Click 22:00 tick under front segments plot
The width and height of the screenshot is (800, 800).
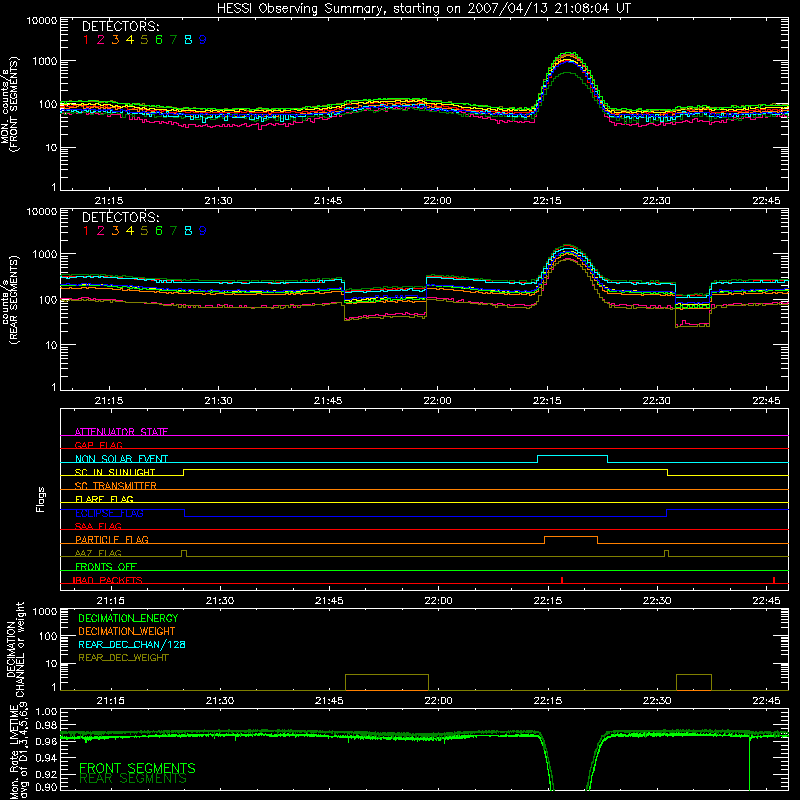[x=437, y=201]
